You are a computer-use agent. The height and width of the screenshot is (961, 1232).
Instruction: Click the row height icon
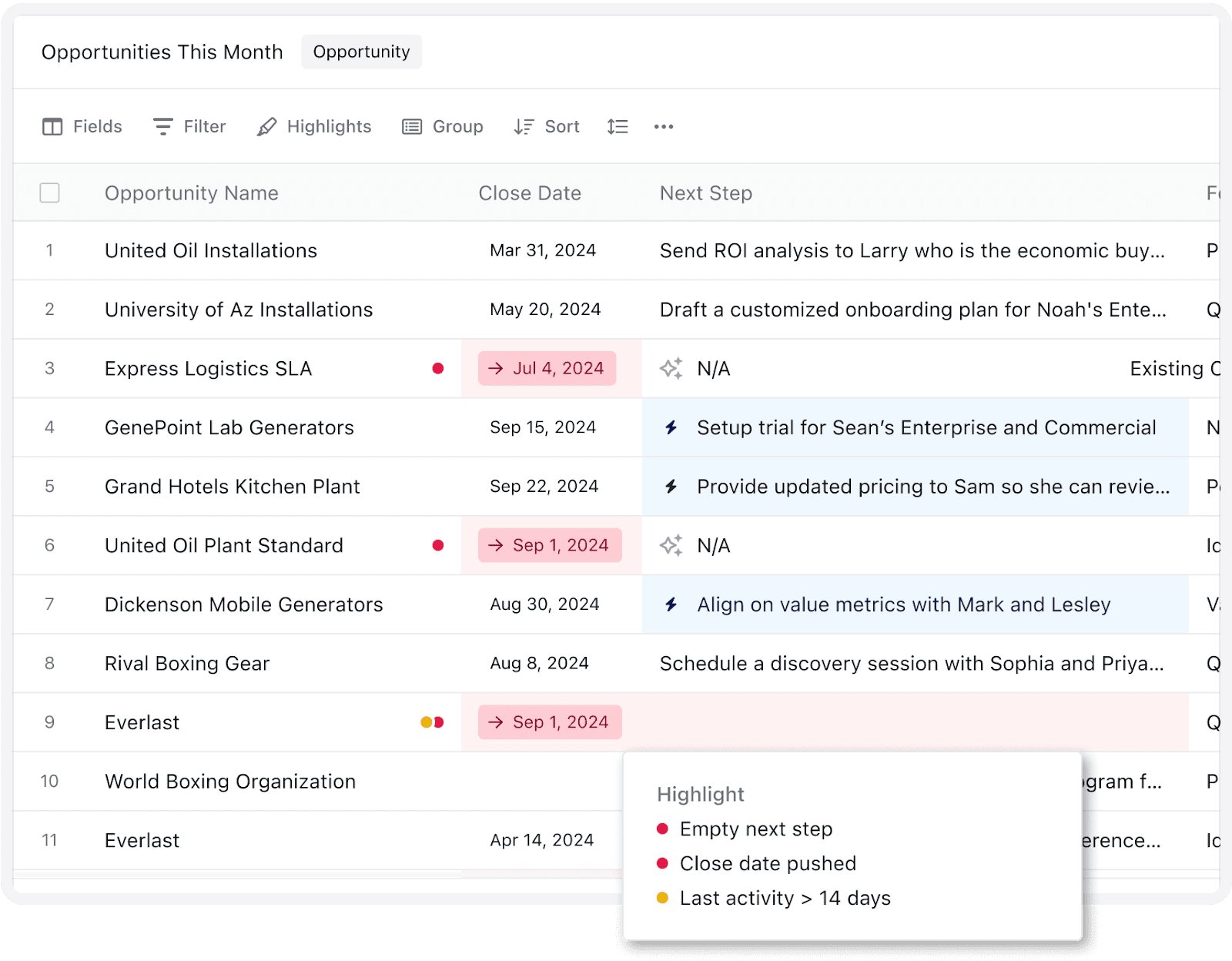tap(618, 126)
